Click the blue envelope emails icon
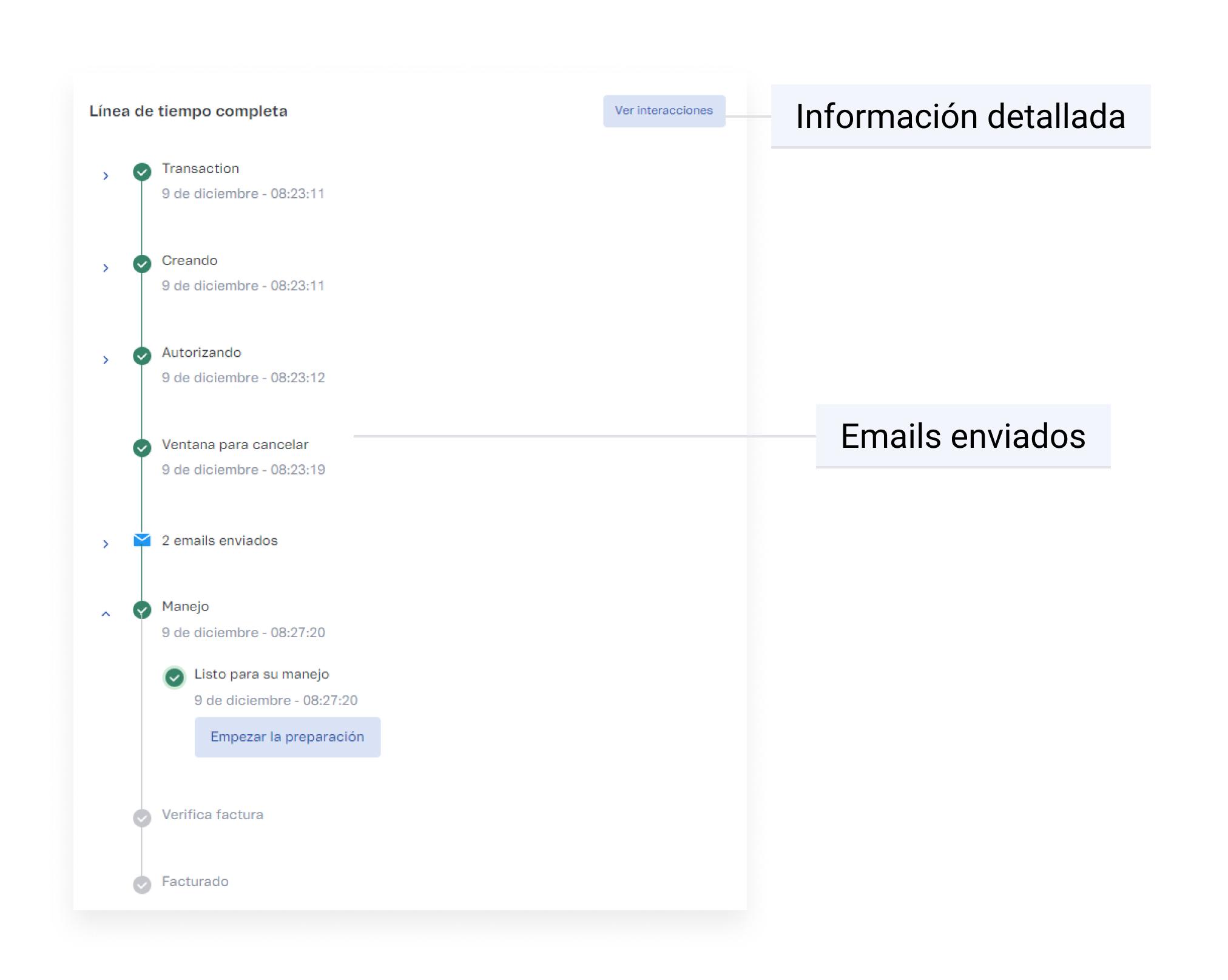The width and height of the screenshot is (1228, 980). tap(142, 540)
